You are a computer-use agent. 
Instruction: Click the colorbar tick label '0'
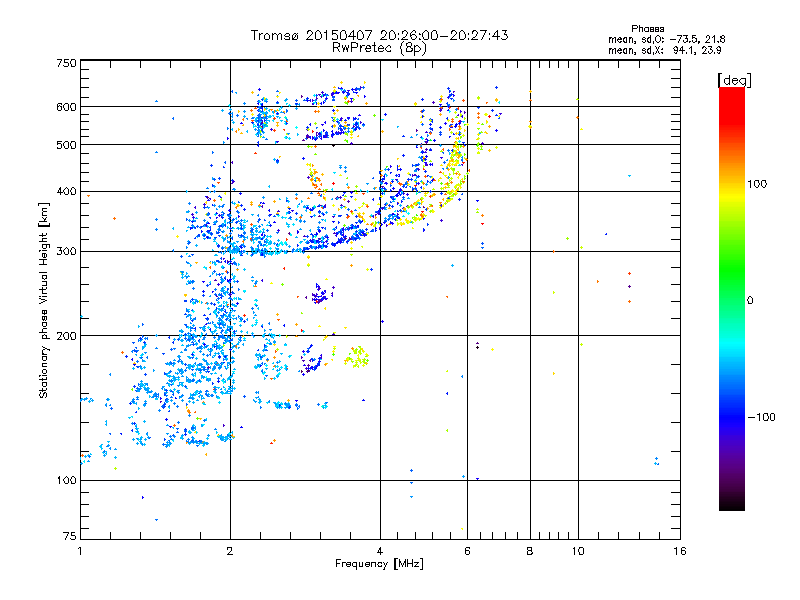(x=750, y=301)
